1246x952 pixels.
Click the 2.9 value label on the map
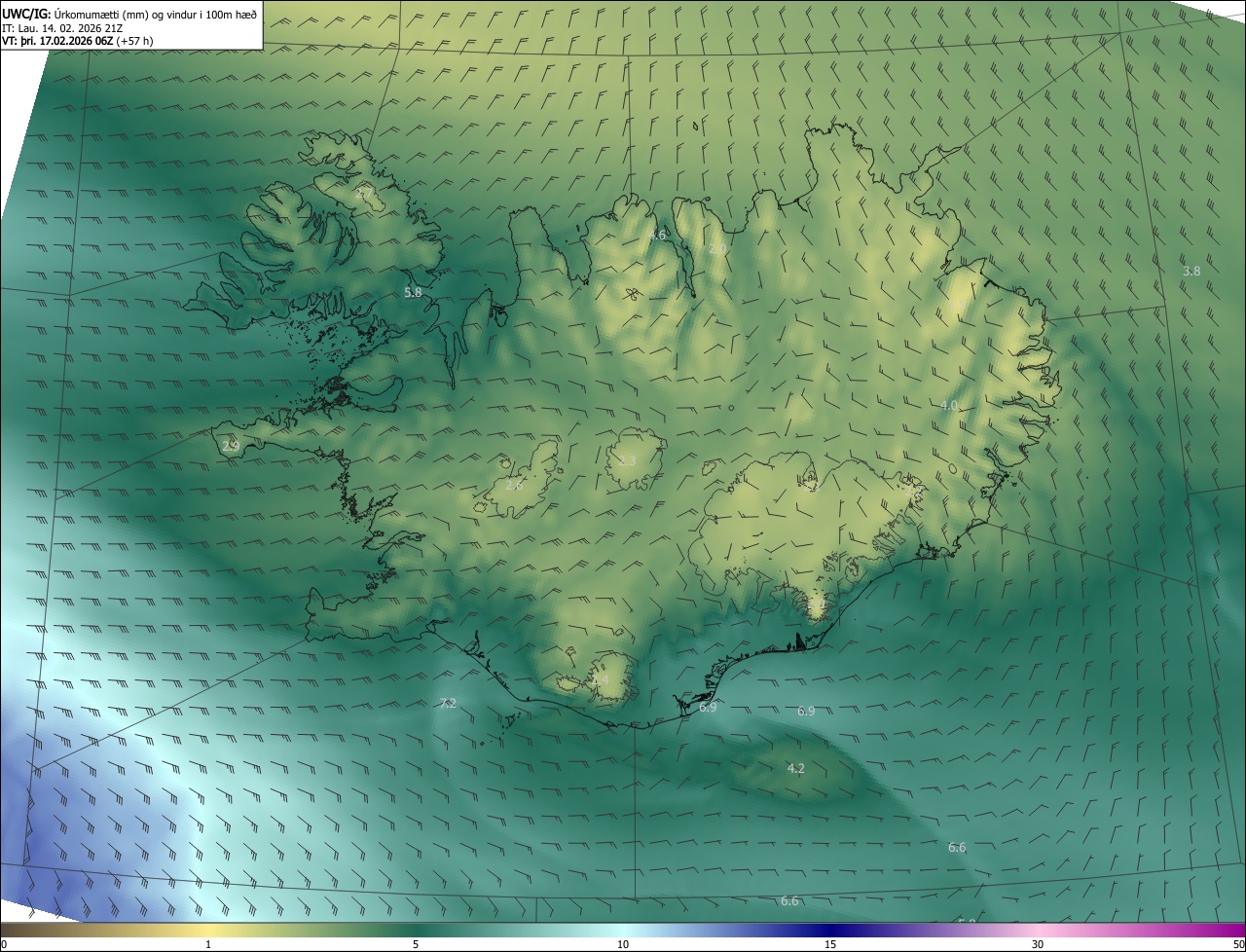pyautogui.click(x=231, y=446)
